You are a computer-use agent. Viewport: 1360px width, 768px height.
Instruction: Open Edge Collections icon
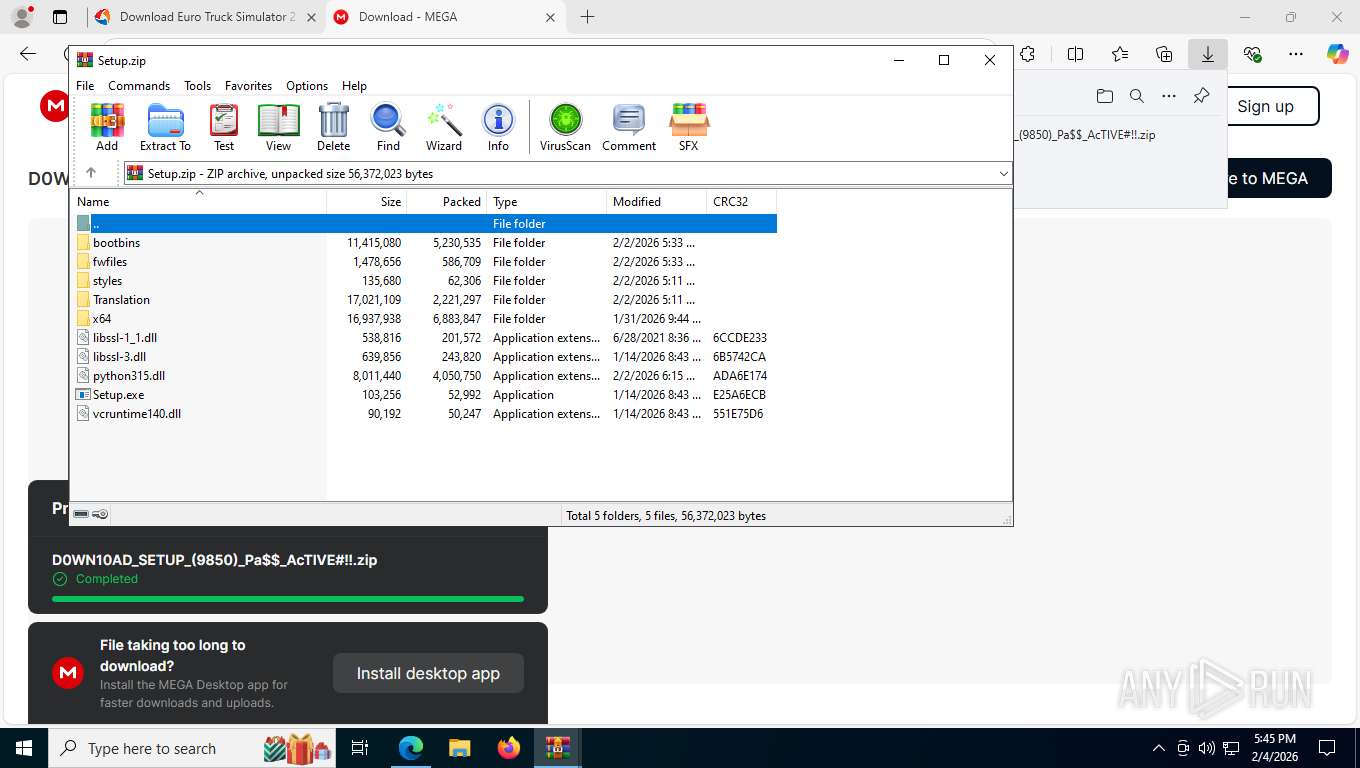pos(1164,54)
